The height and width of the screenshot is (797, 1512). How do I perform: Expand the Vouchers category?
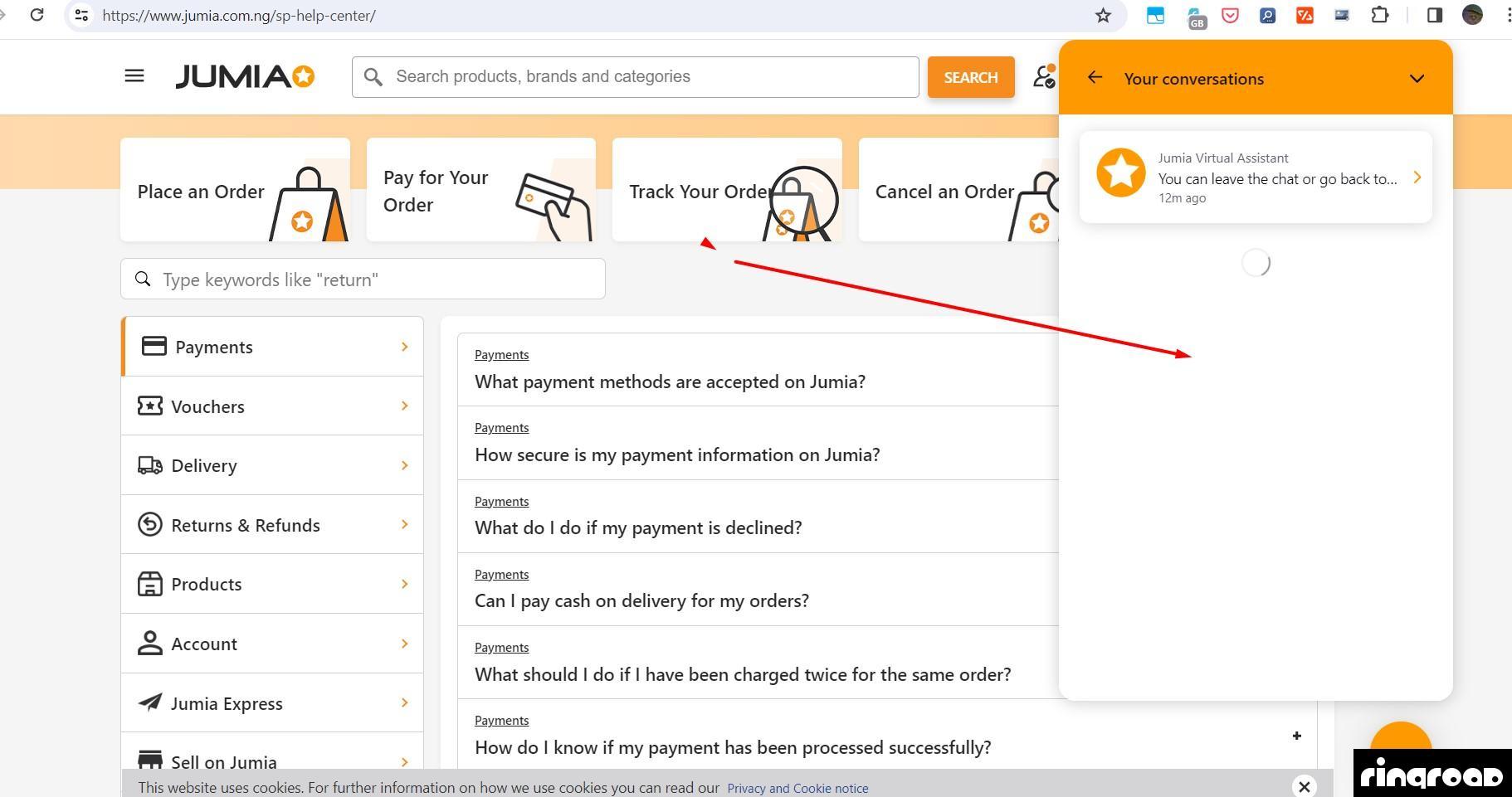[272, 406]
